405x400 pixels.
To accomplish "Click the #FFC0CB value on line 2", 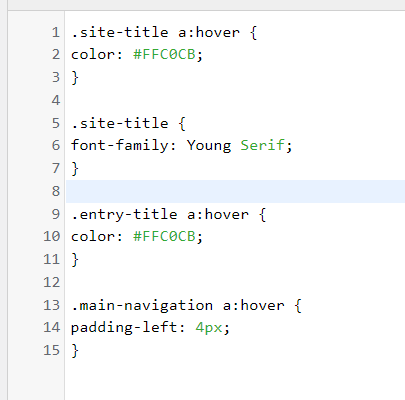I will point(164,54).
